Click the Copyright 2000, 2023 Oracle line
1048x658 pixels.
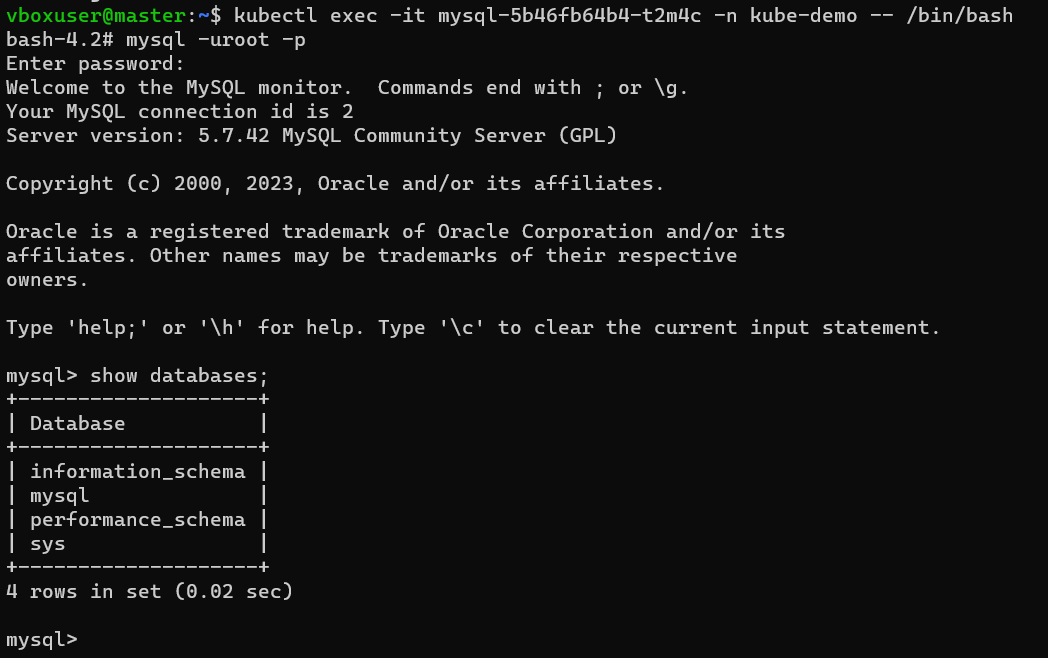click(335, 183)
